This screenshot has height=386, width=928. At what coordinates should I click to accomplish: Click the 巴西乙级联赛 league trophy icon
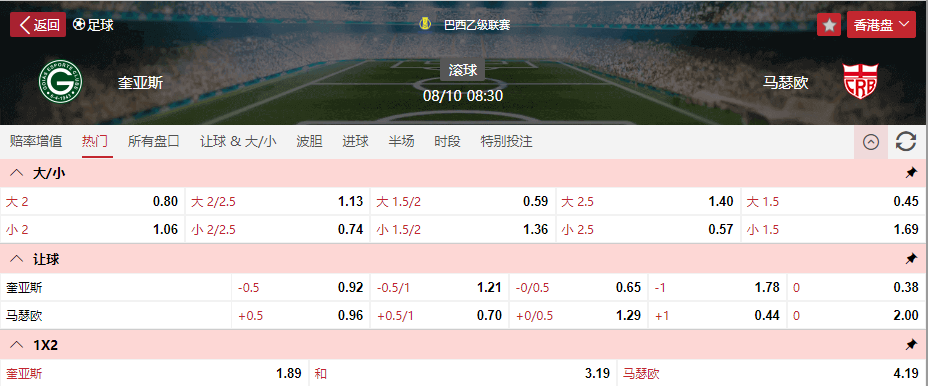point(424,24)
